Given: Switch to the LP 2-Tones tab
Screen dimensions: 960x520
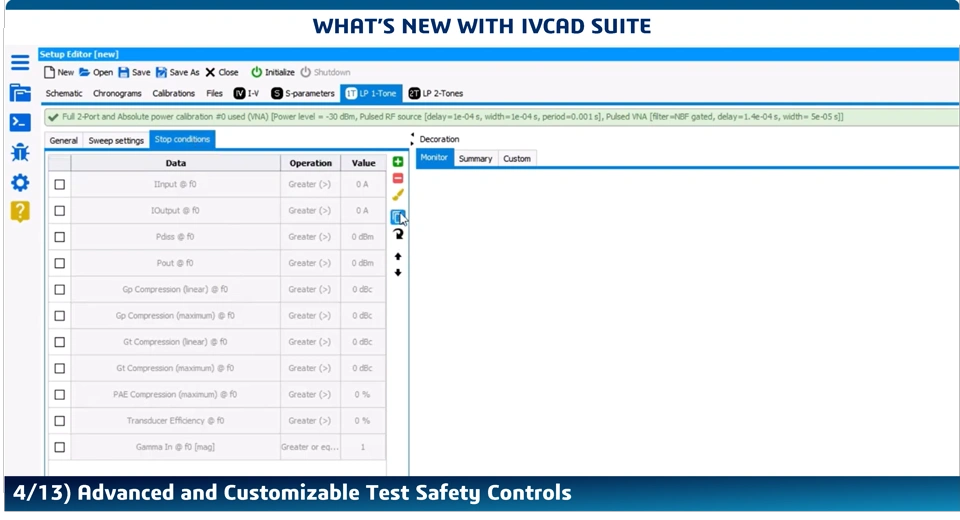Looking at the screenshot, I should tap(436, 94).
